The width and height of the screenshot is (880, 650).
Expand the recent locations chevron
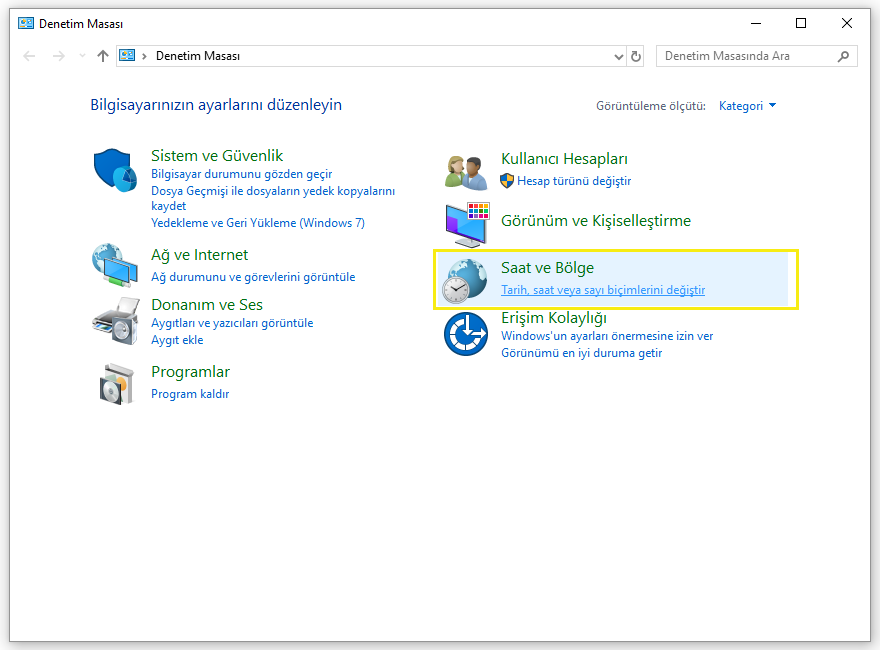click(82, 56)
